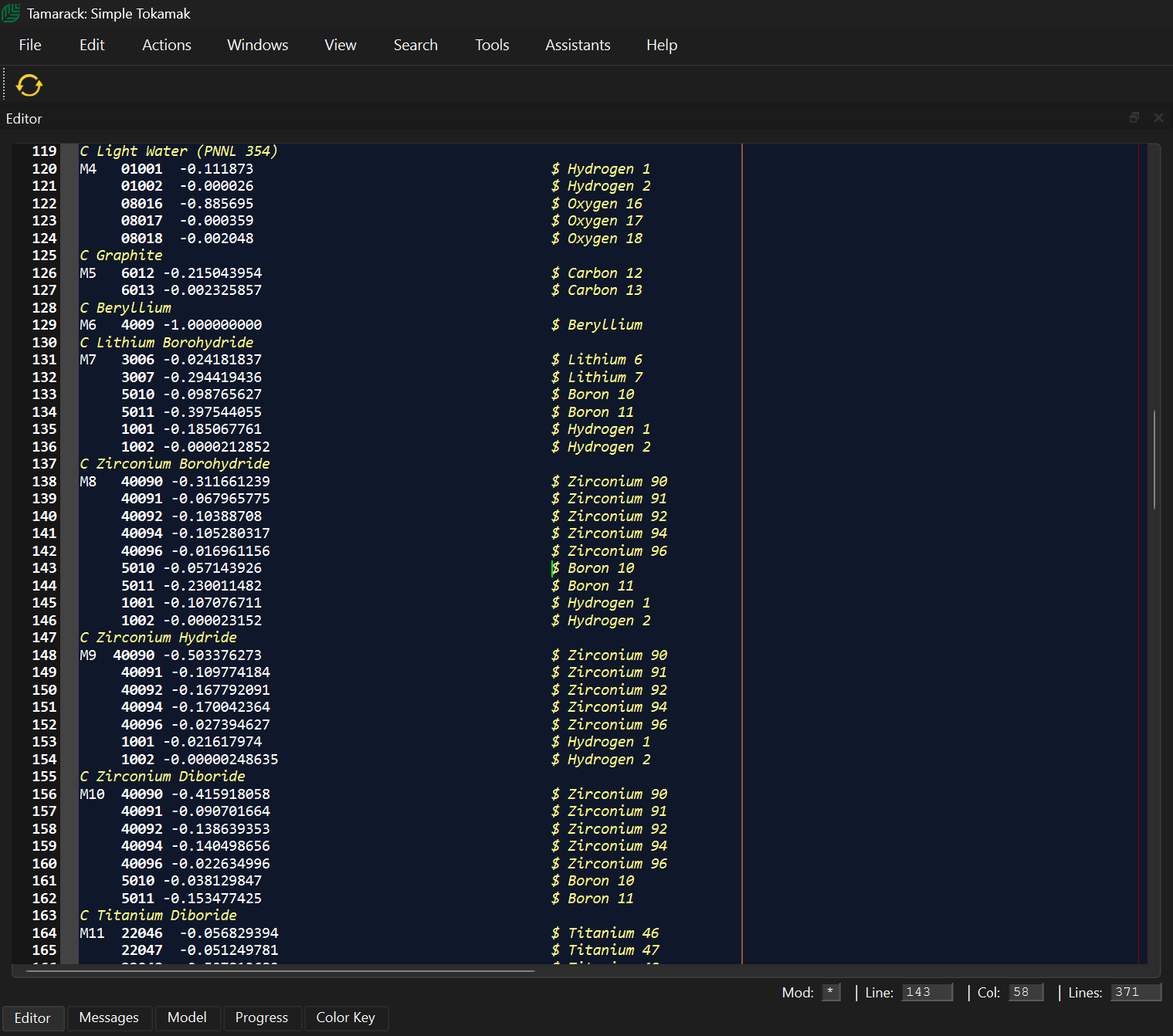Click the editor's horizontal scrollbar thumb

[280, 970]
